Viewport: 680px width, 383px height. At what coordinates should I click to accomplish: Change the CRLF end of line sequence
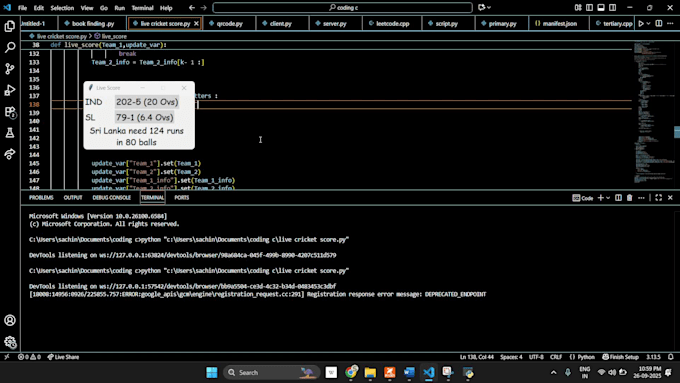(x=556, y=357)
